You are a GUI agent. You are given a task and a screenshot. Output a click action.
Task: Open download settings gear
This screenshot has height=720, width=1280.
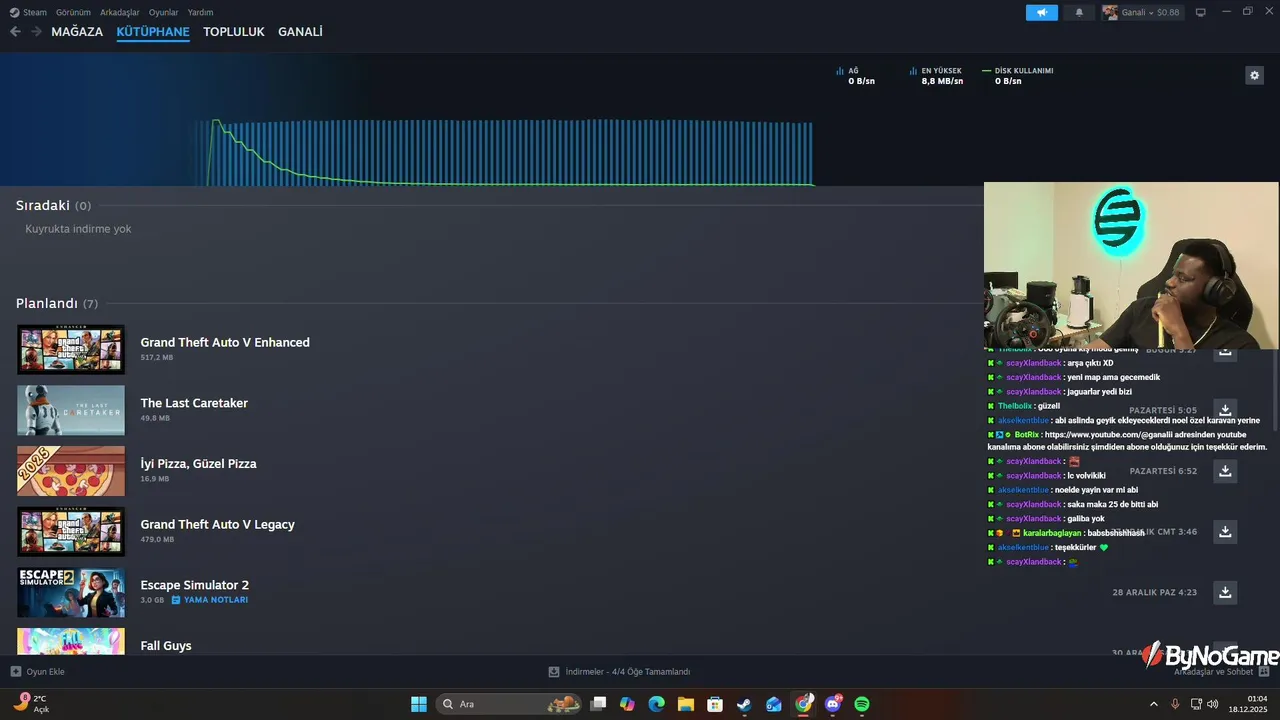point(1254,75)
